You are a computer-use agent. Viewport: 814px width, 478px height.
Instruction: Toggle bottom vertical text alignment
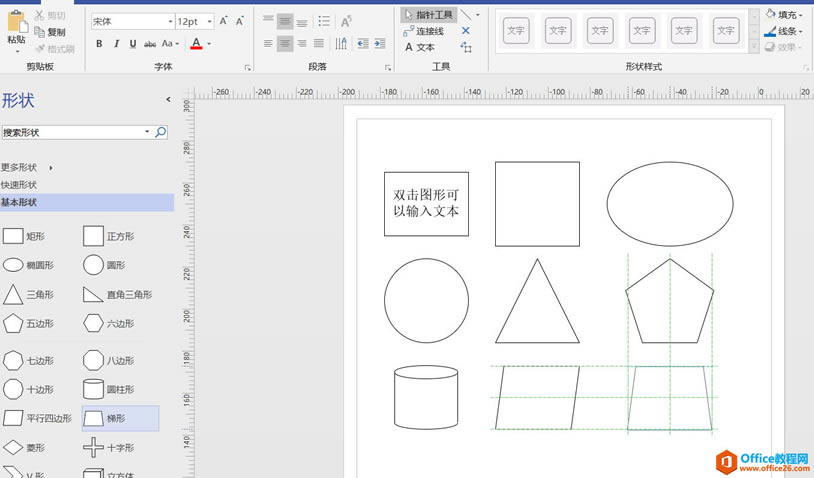(x=302, y=21)
